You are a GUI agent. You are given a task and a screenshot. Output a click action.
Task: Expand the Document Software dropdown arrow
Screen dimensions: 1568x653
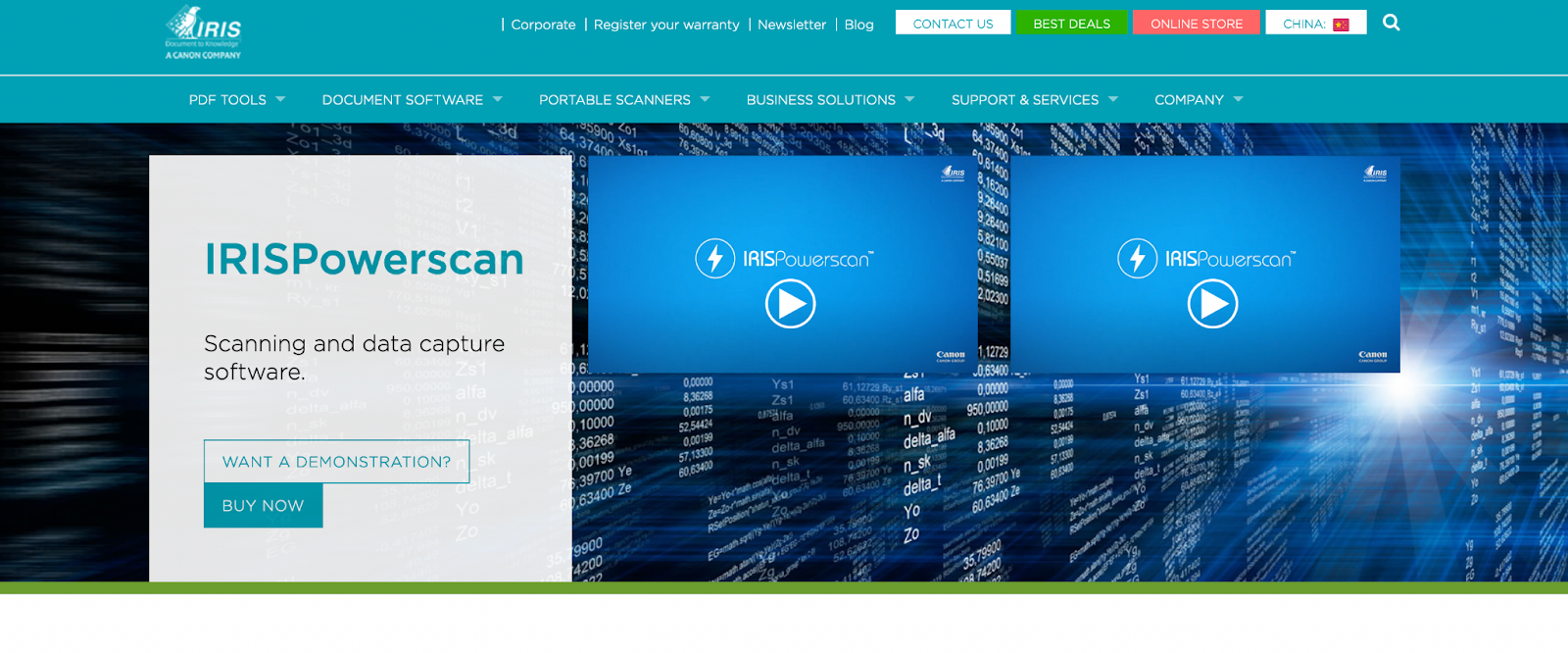498,99
